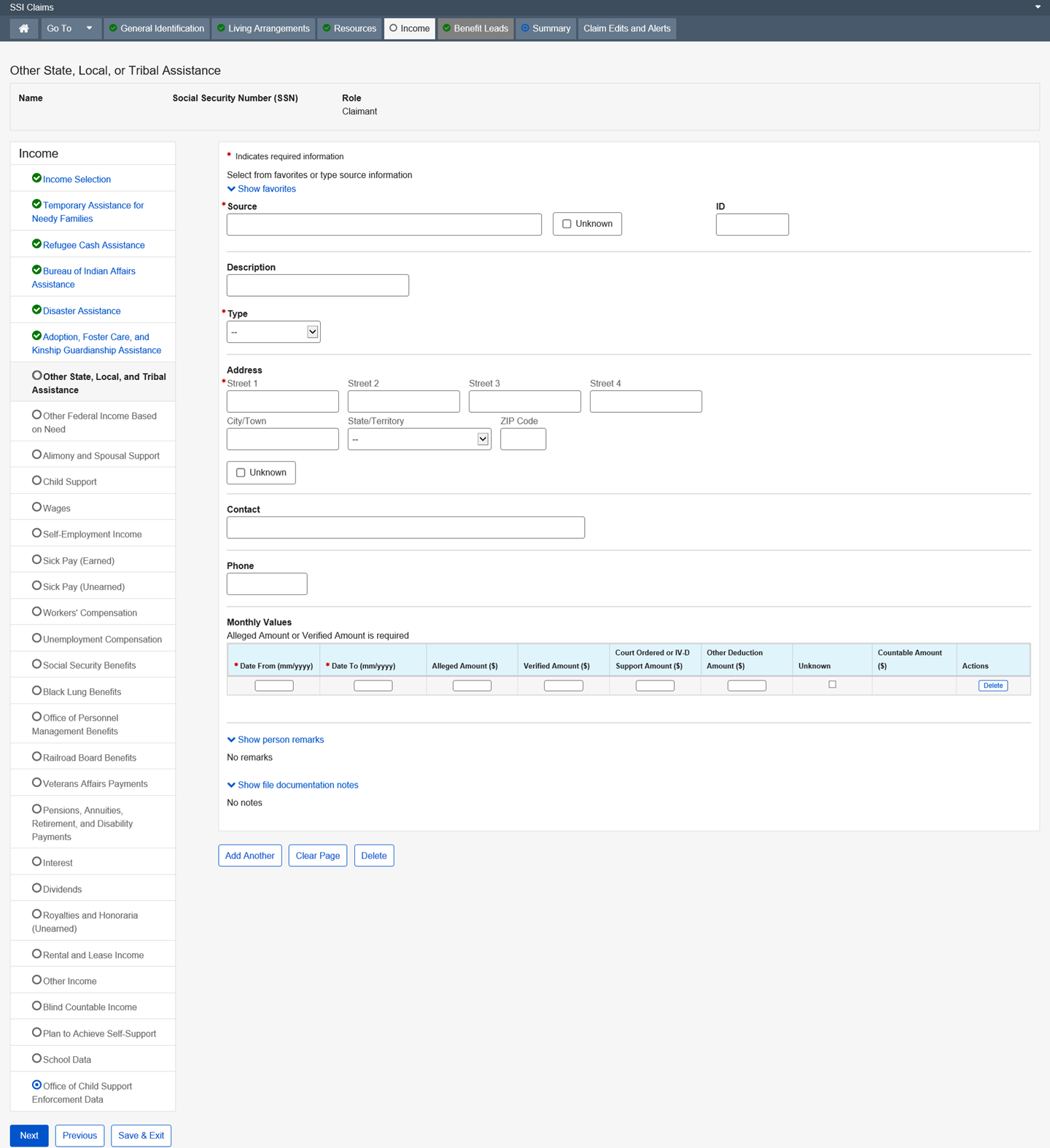Click the status circle icon beside Wages
Image resolution: width=1050 pixels, height=1148 pixels.
[x=36, y=507]
